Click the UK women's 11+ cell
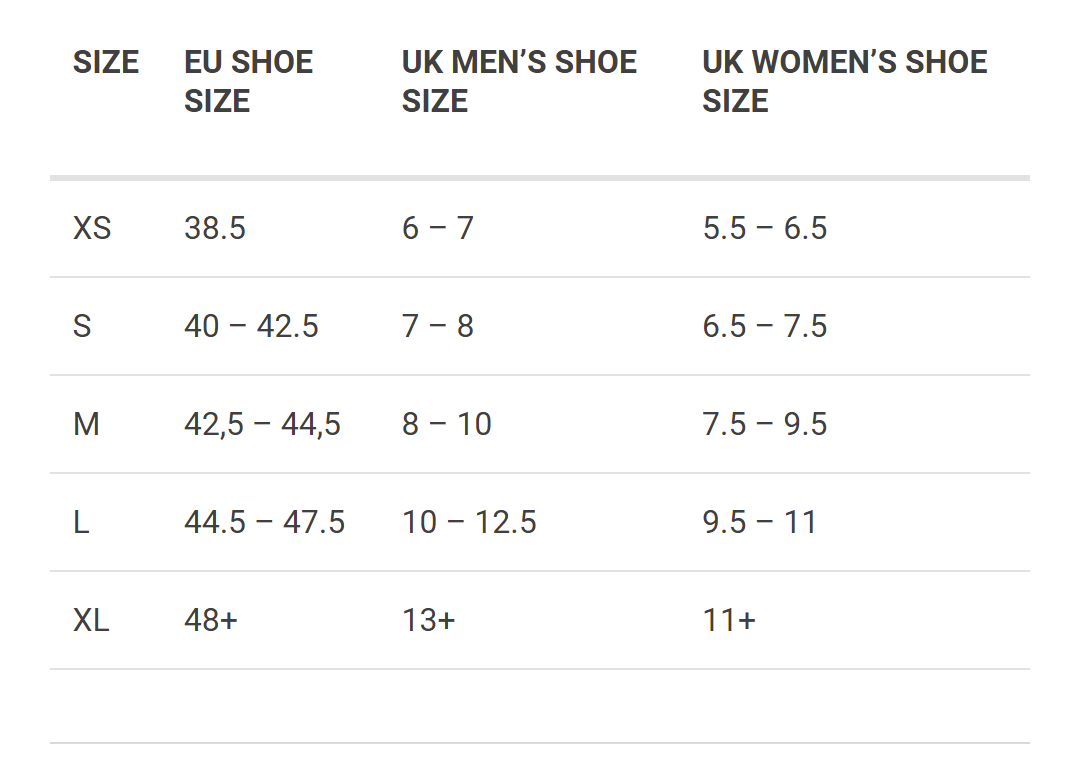 click(x=729, y=621)
